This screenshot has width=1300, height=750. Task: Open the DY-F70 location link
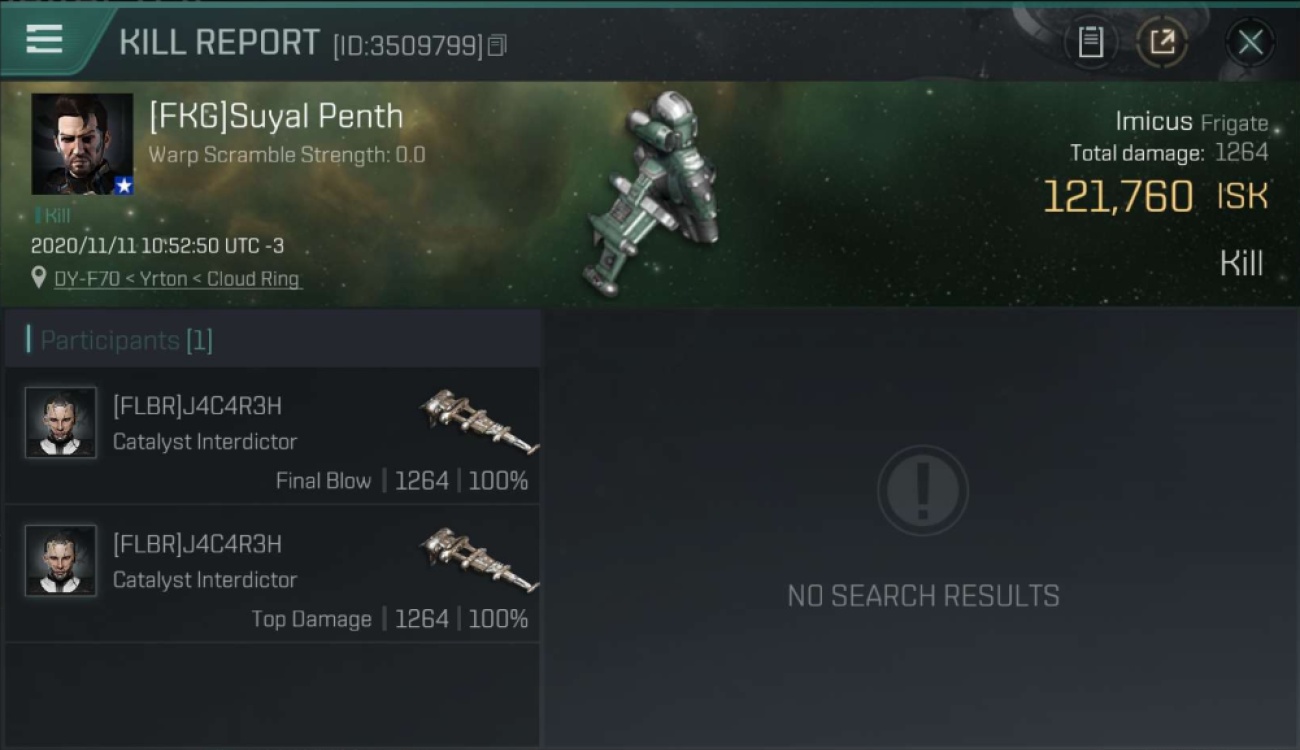click(x=177, y=279)
